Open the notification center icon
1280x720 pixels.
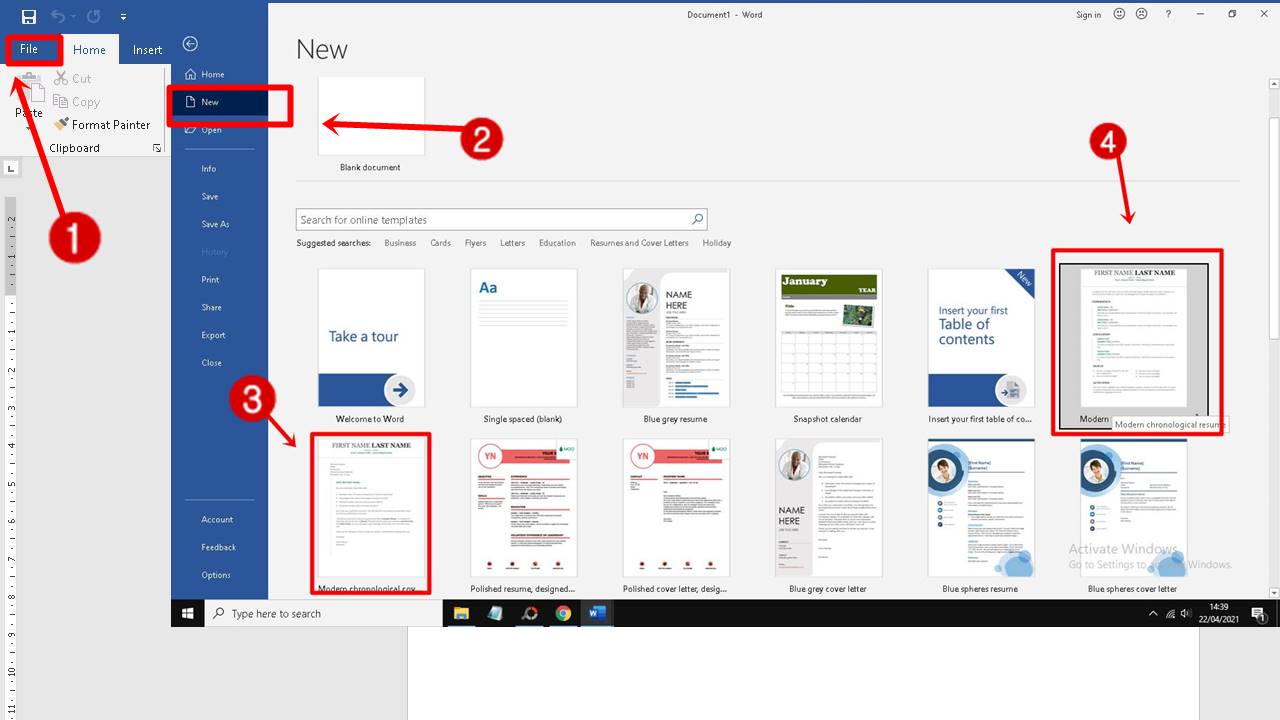click(1259, 613)
